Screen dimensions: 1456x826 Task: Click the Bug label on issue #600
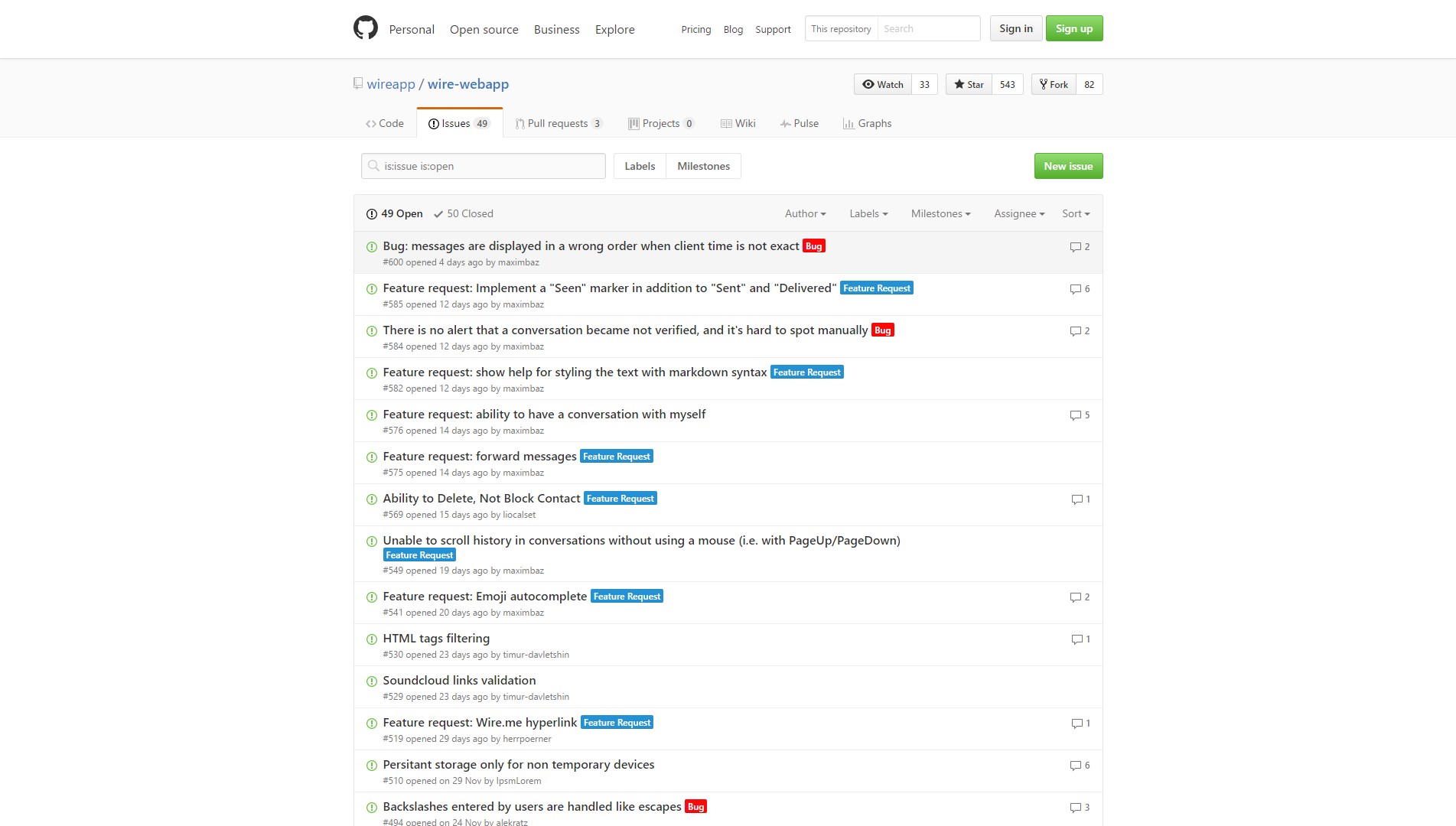tap(814, 246)
